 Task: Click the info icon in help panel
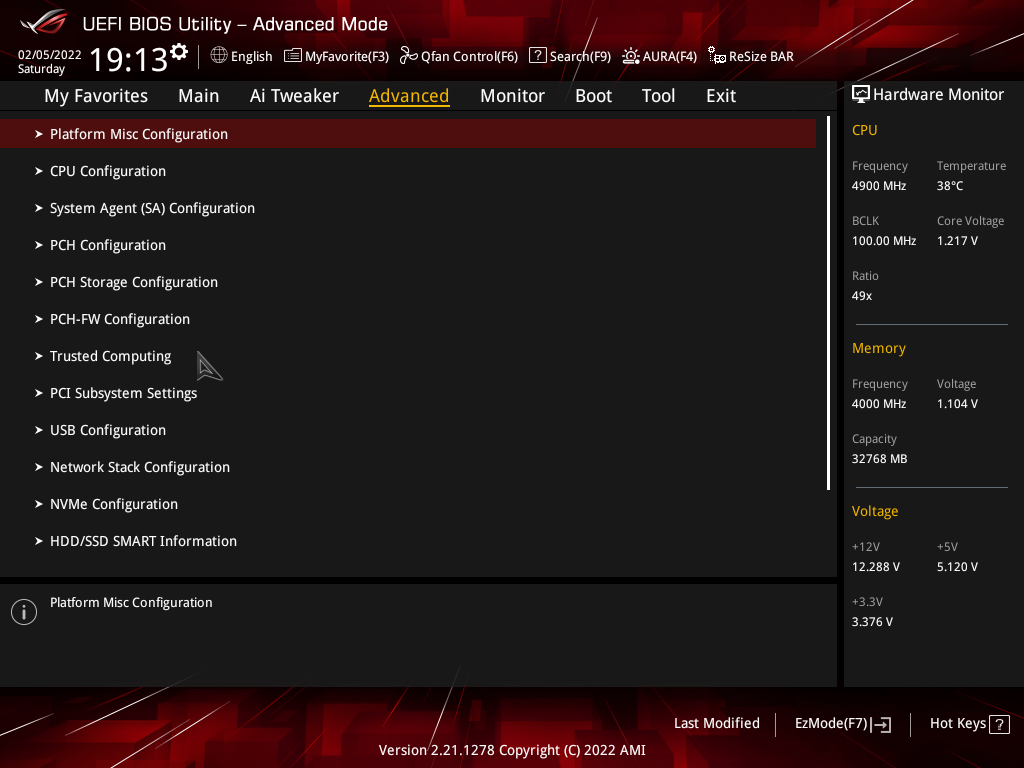[24, 612]
